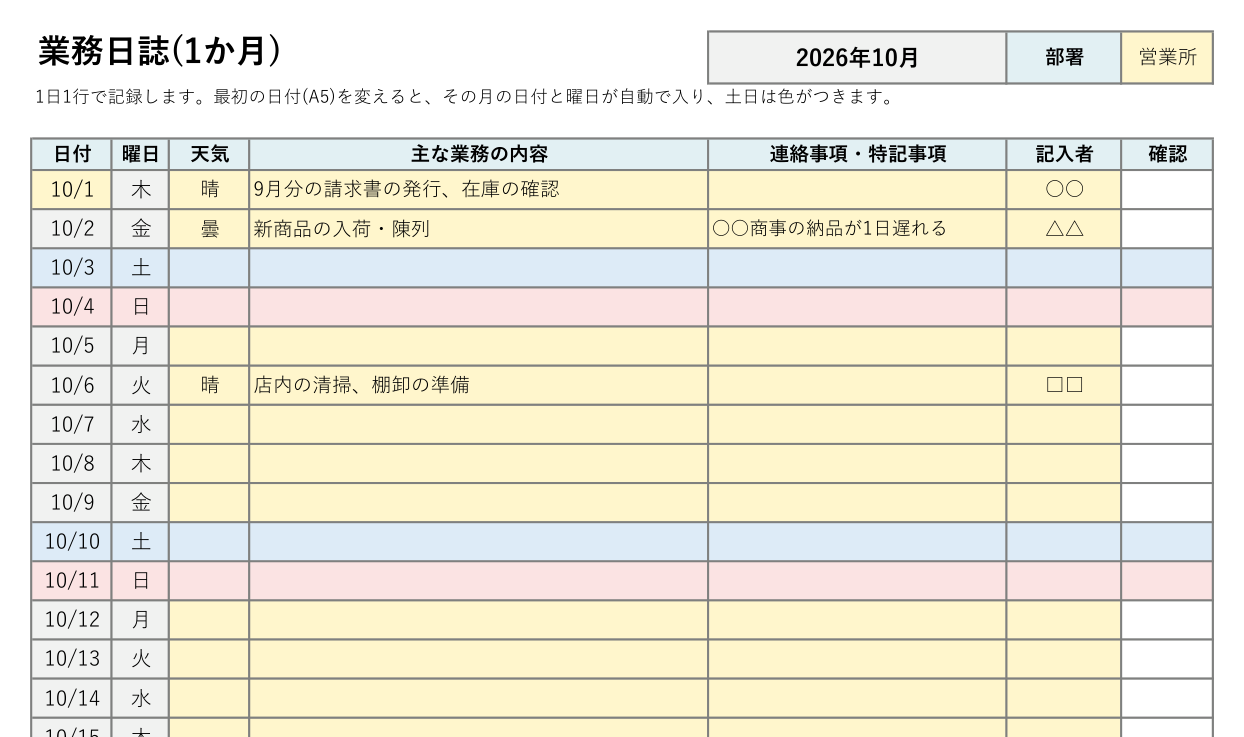Select the 10/4 Sunday date cell
1244x737 pixels.
point(71,306)
